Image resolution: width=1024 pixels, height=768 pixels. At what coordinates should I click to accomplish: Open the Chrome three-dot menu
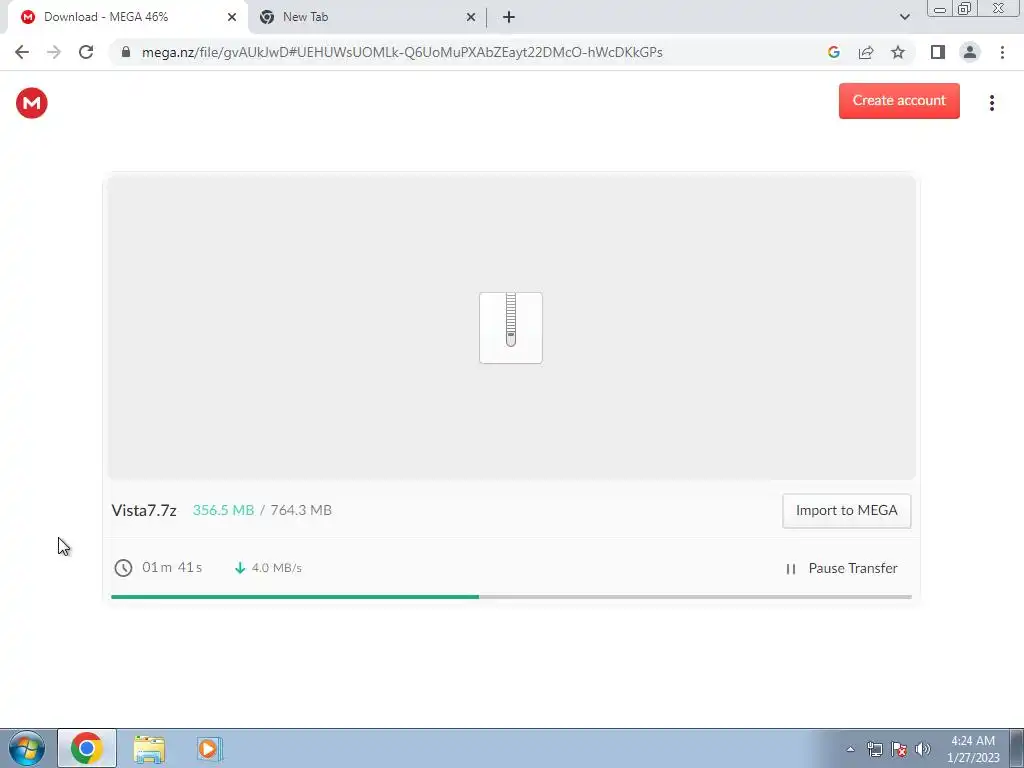point(1002,52)
